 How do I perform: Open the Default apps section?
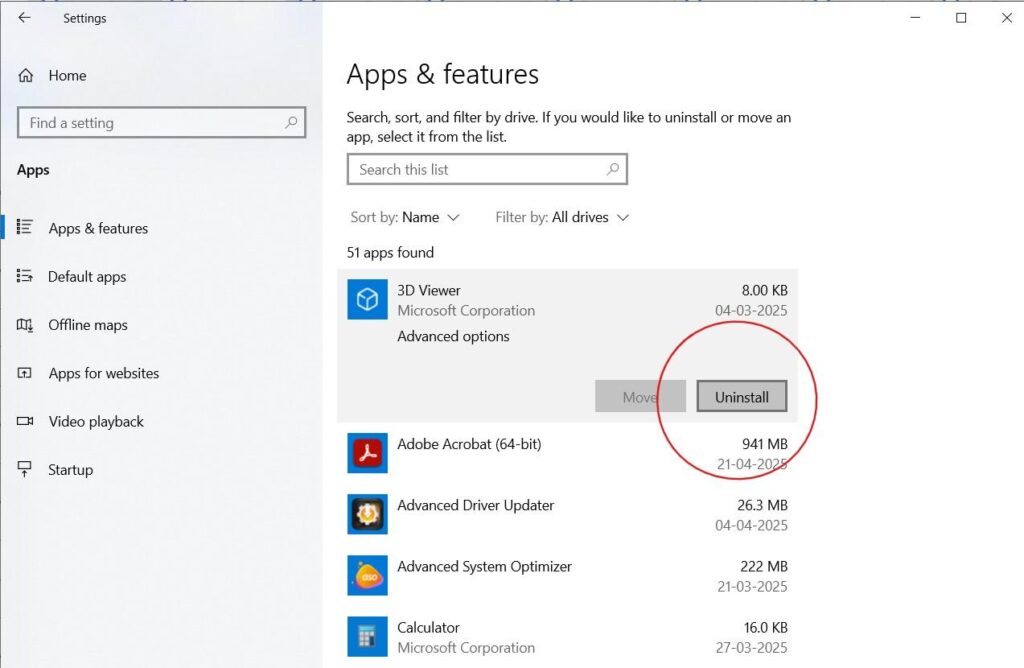87,276
